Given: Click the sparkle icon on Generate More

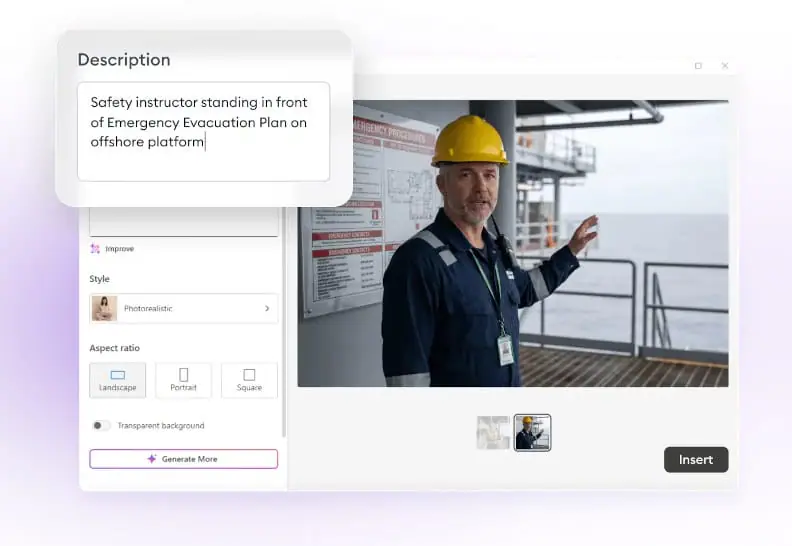Looking at the screenshot, I should [x=152, y=459].
